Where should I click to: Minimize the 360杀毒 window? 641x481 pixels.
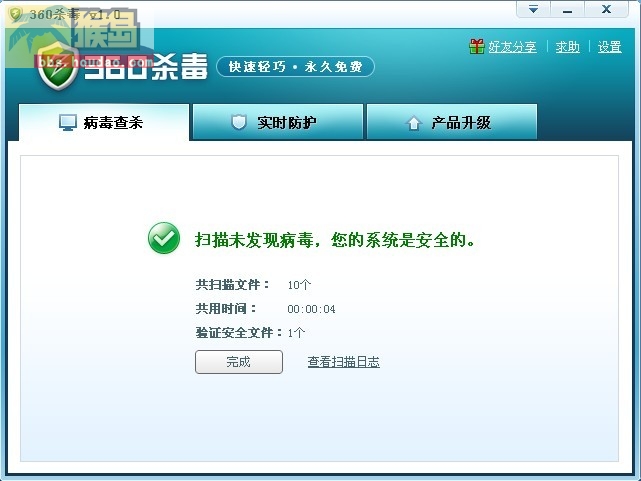567,9
